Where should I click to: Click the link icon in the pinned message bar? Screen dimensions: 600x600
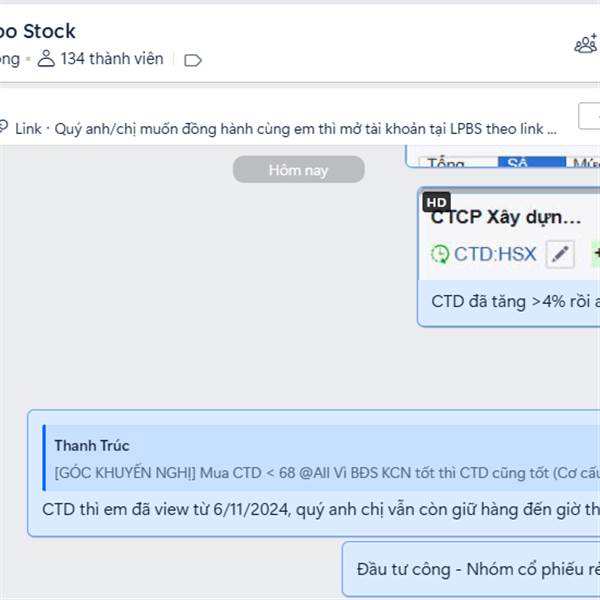3,127
